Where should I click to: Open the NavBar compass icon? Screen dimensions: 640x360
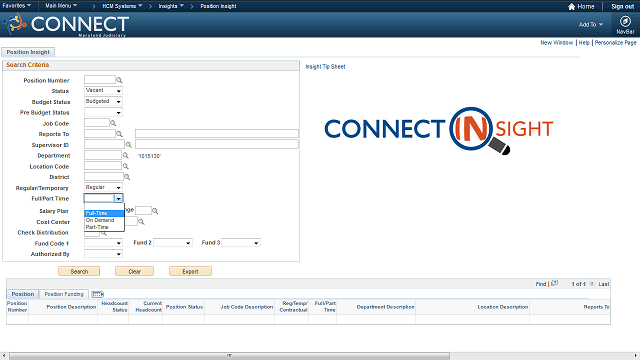click(x=625, y=21)
